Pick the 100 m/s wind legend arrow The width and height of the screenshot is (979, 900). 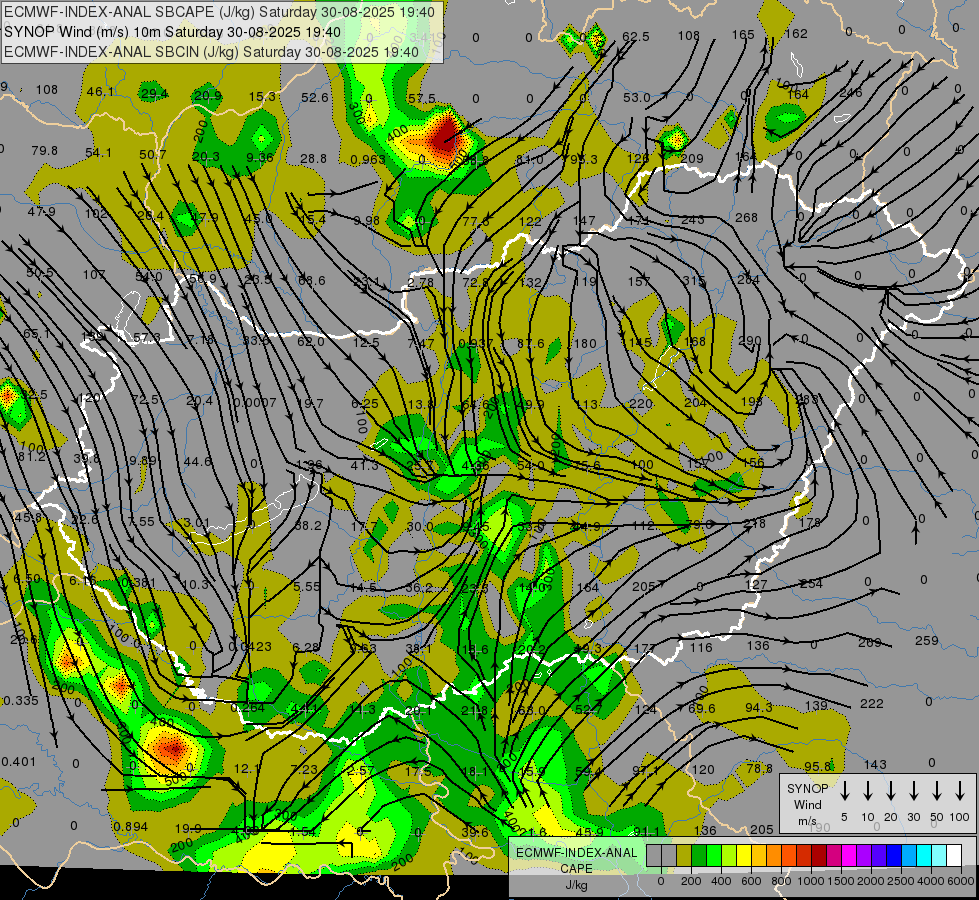click(x=960, y=791)
